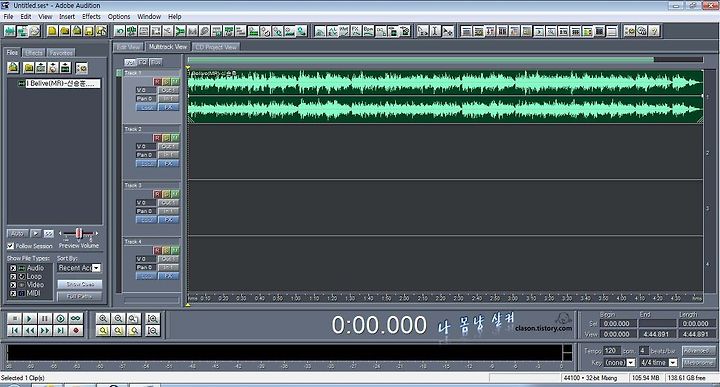Click Save Session icon in toolbar
Screen dimensions: 720x387
pos(89,31)
